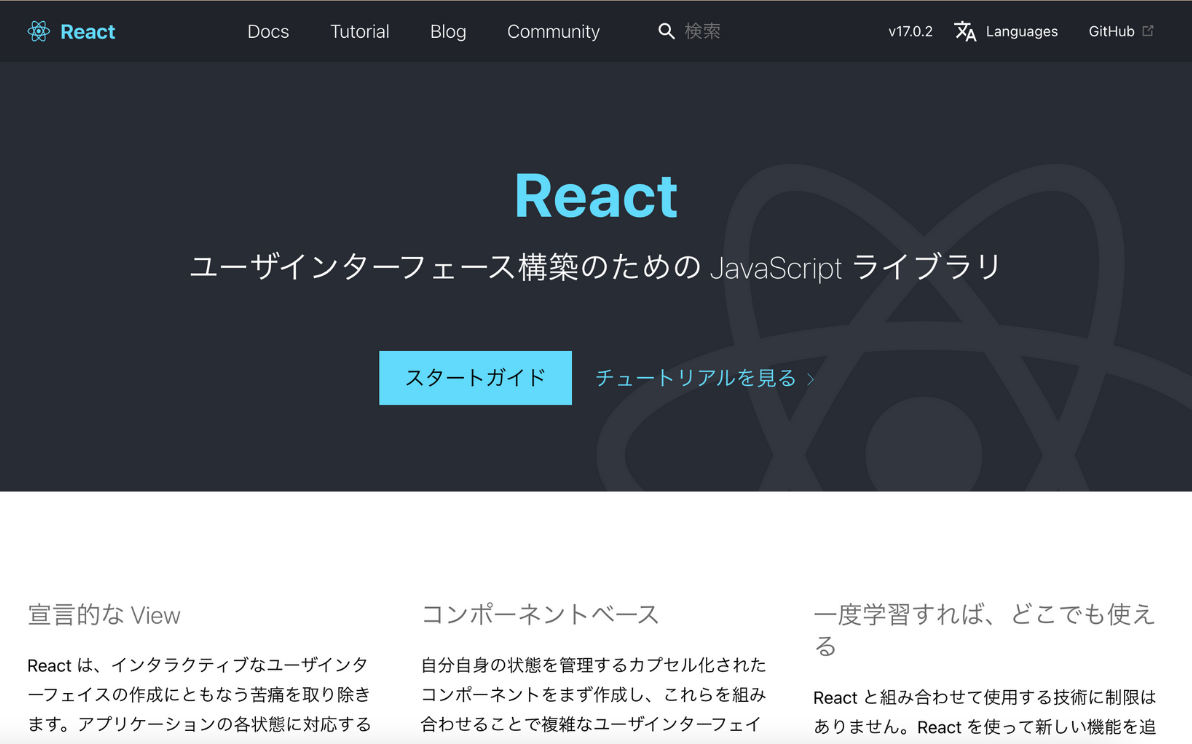The height and width of the screenshot is (744, 1192).
Task: Open the Languages text link
Action: tap(1021, 32)
